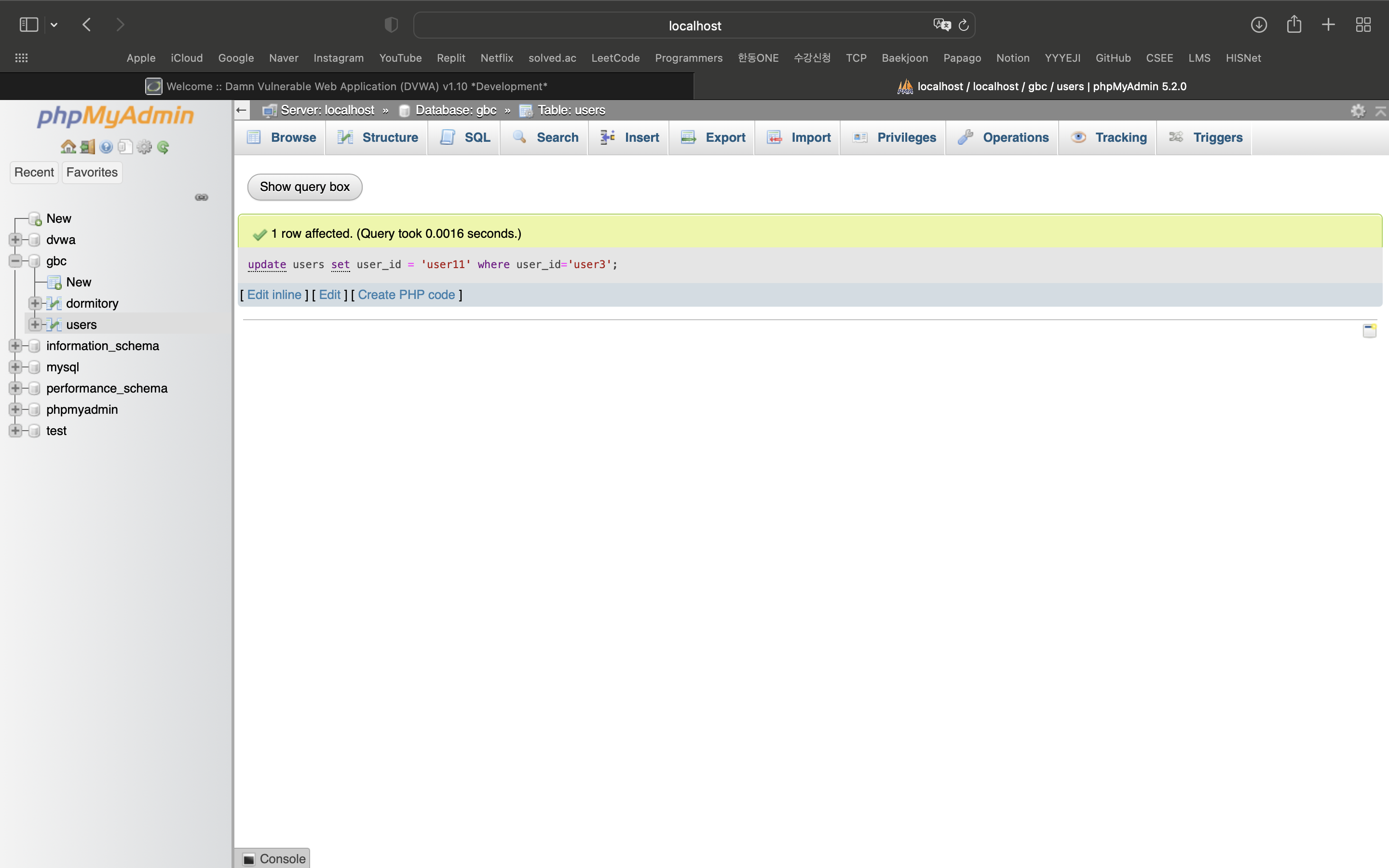Switch to the Operations tab
Screen dimensions: 1389x868
coord(1002,138)
